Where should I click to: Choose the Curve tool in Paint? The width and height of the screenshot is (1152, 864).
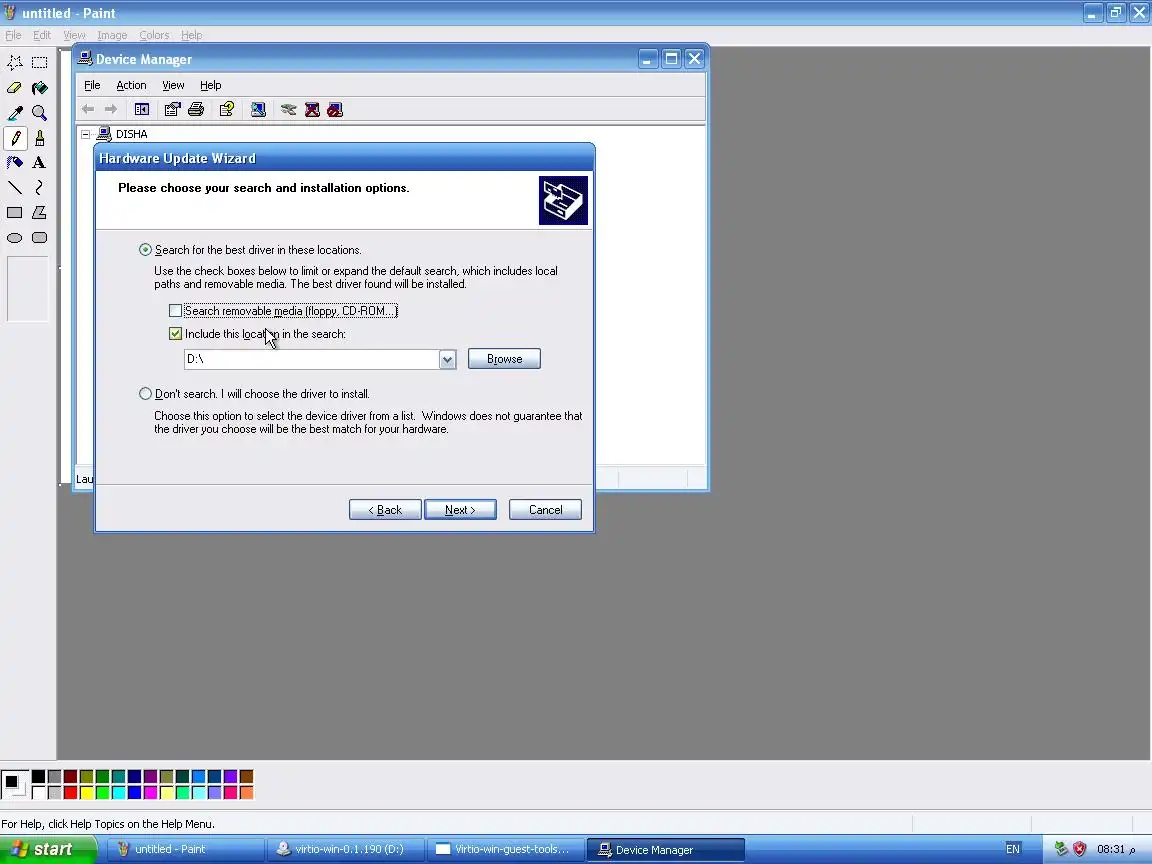click(40, 187)
